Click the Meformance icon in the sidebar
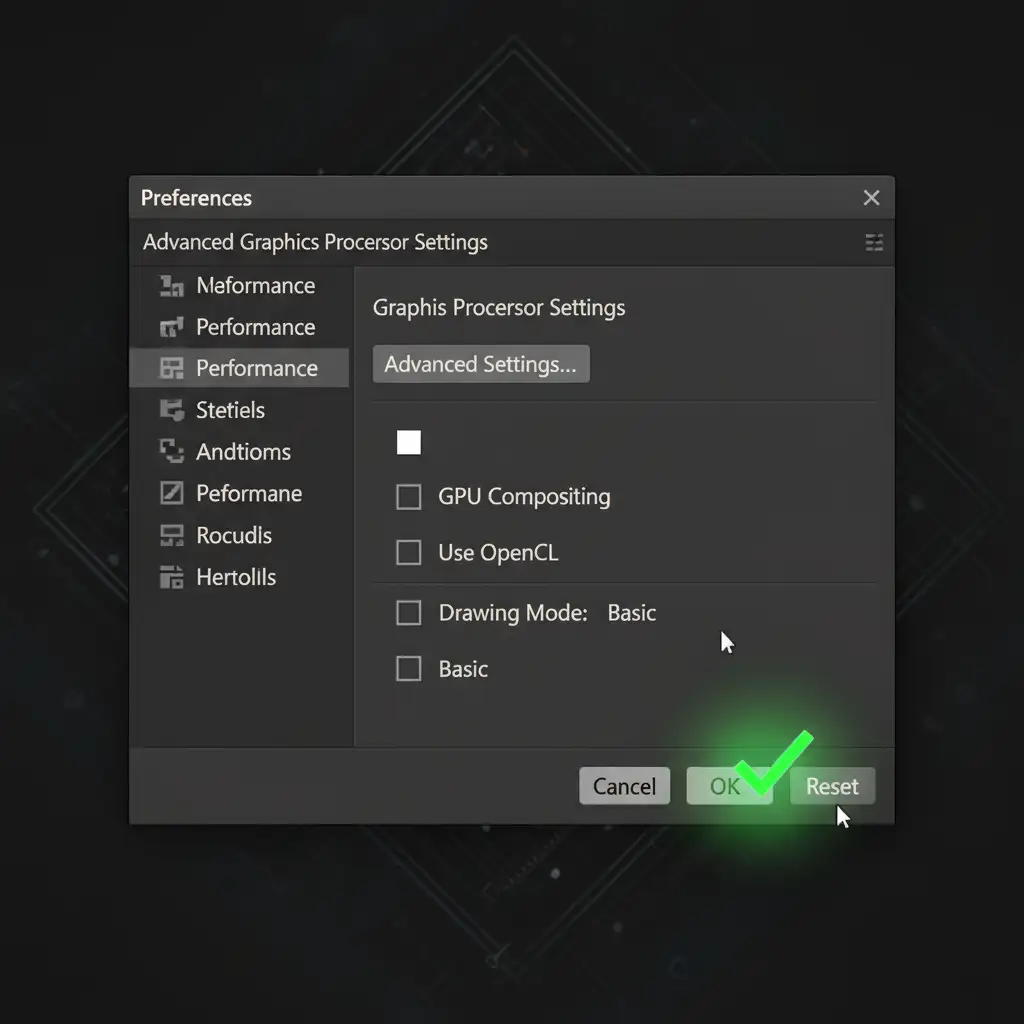 pyautogui.click(x=172, y=287)
